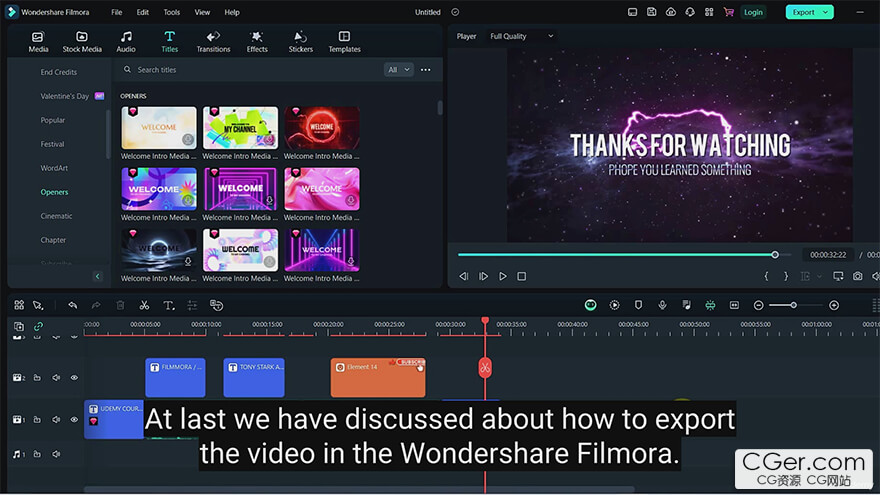
Task: Click the audio adjust sliders icon
Action: [192, 305]
